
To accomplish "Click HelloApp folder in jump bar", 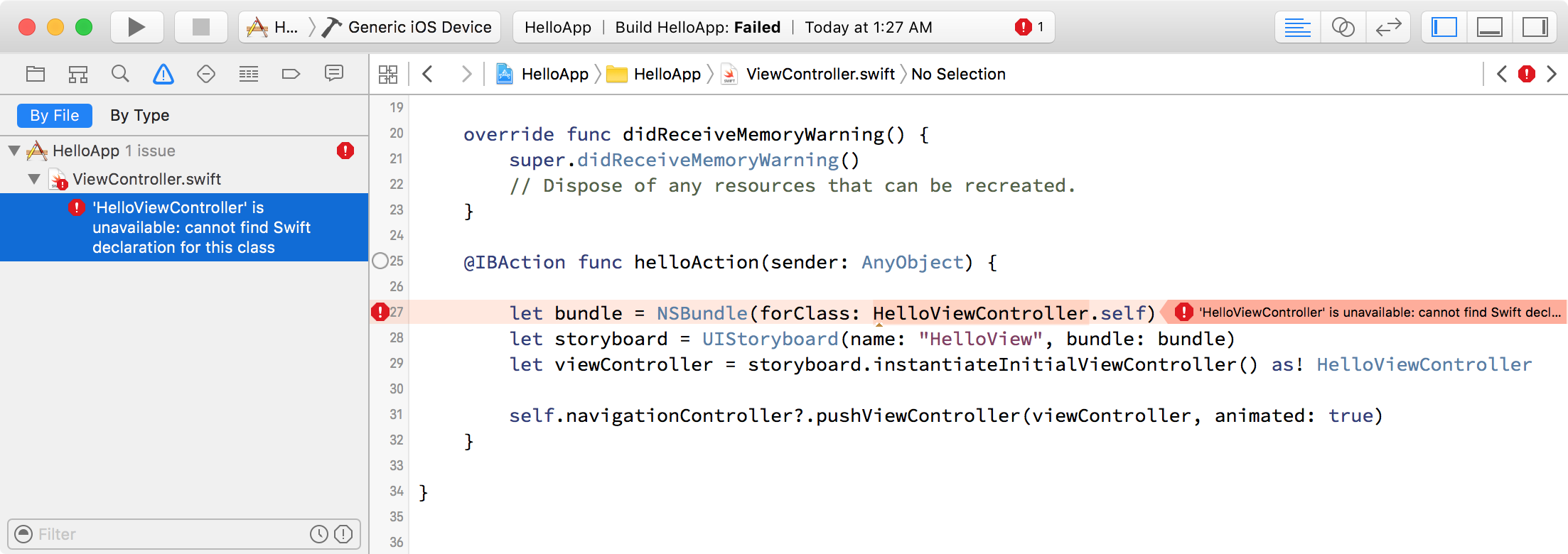I will point(654,74).
